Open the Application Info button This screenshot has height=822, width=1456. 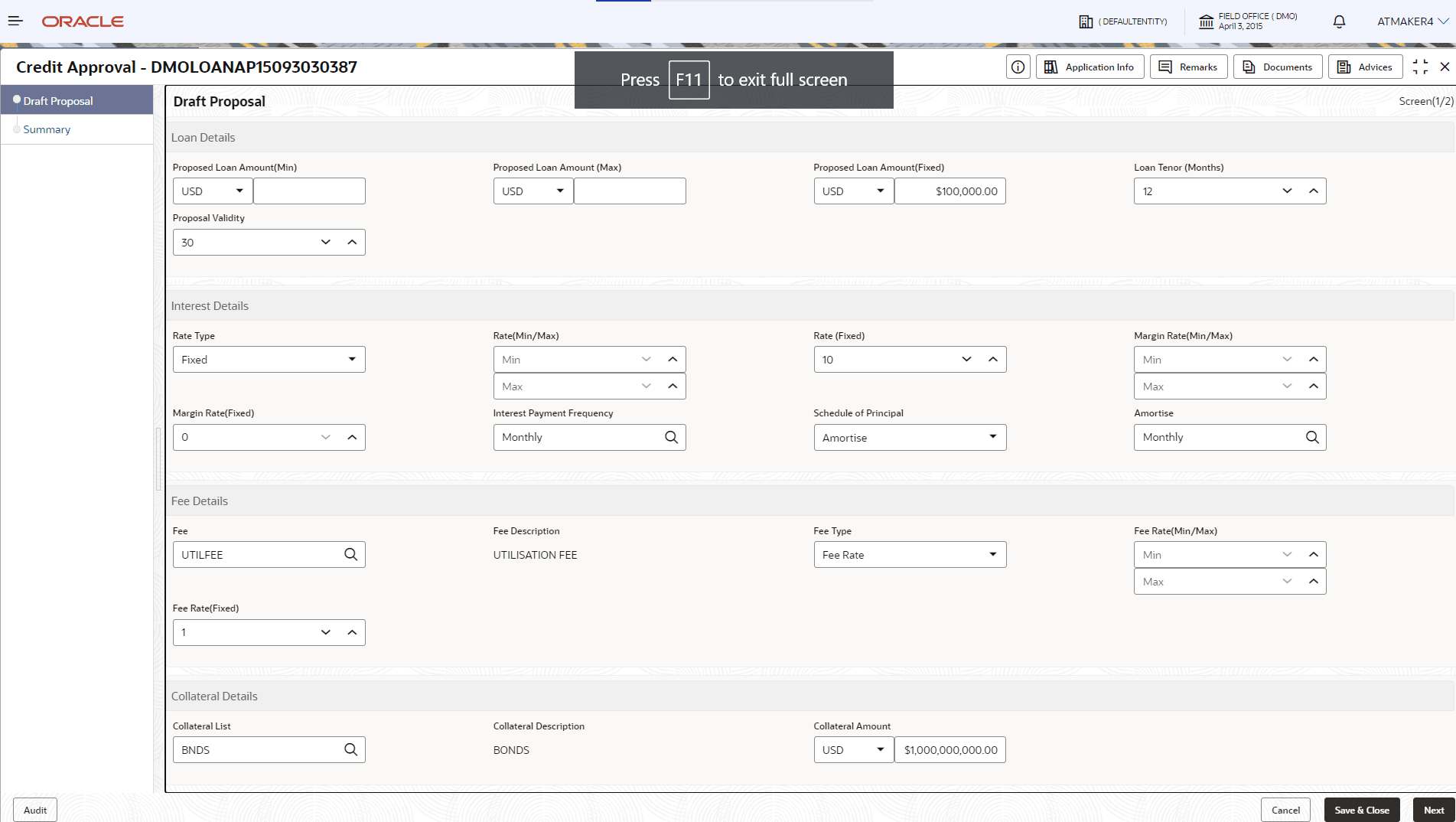point(1090,67)
